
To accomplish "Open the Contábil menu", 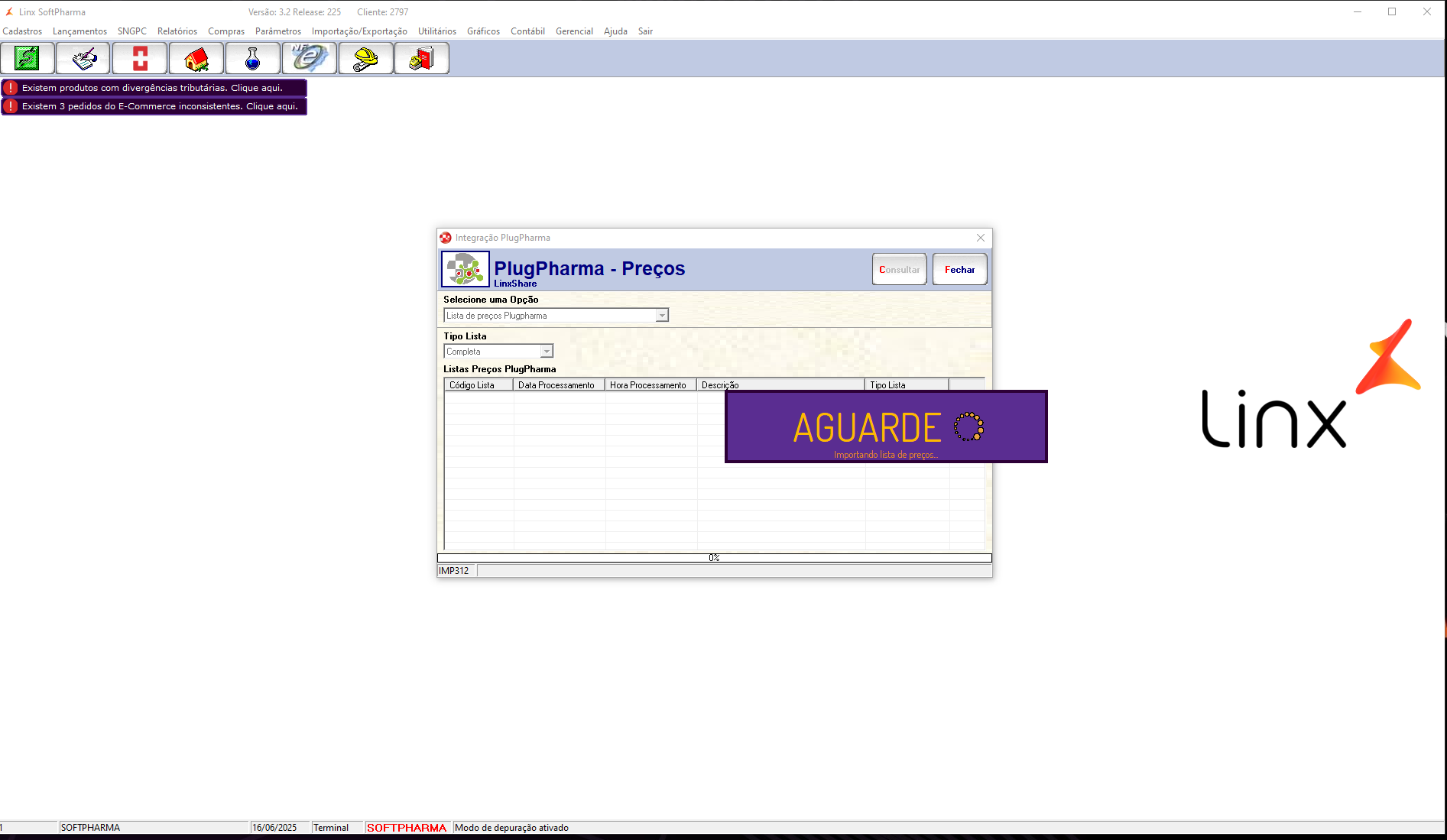I will point(527,31).
